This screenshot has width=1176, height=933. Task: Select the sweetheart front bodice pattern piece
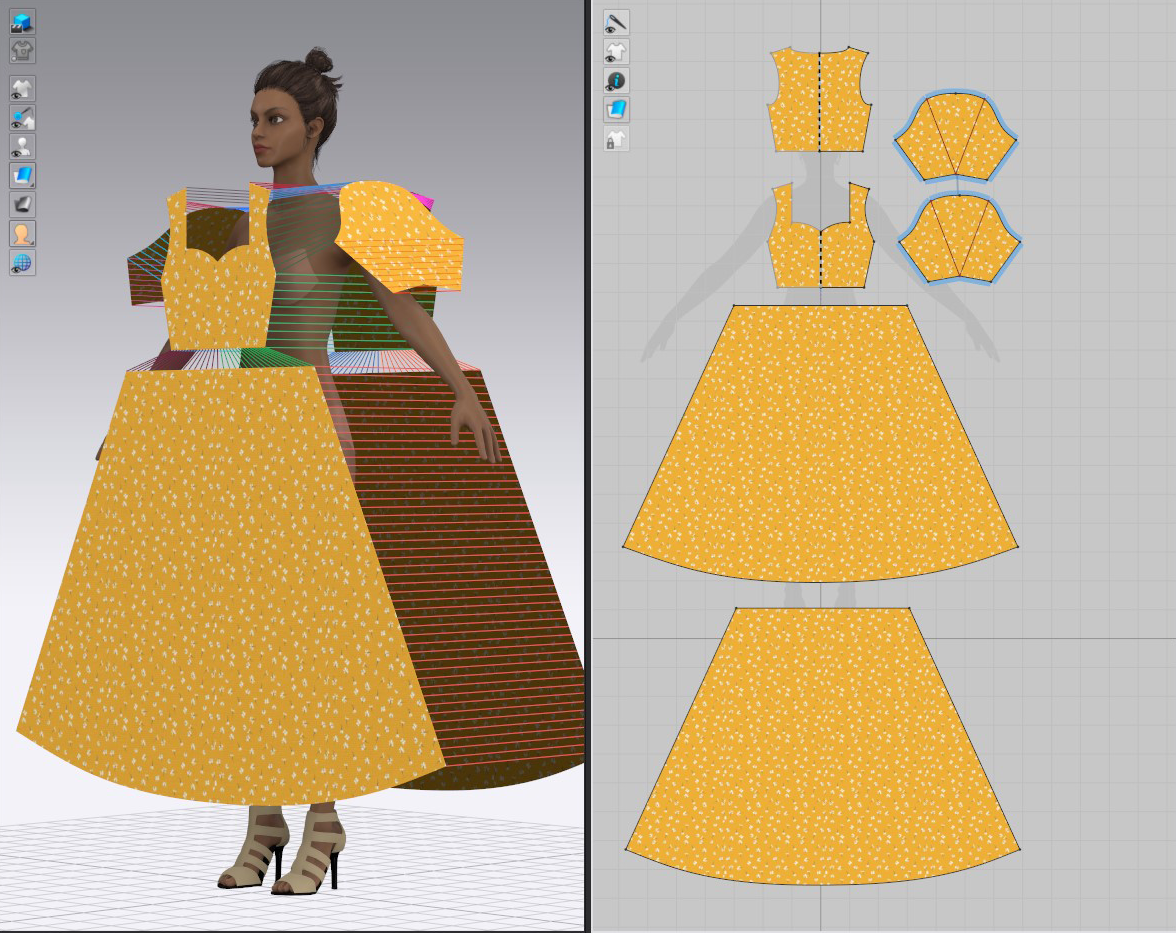[x=820, y=255]
